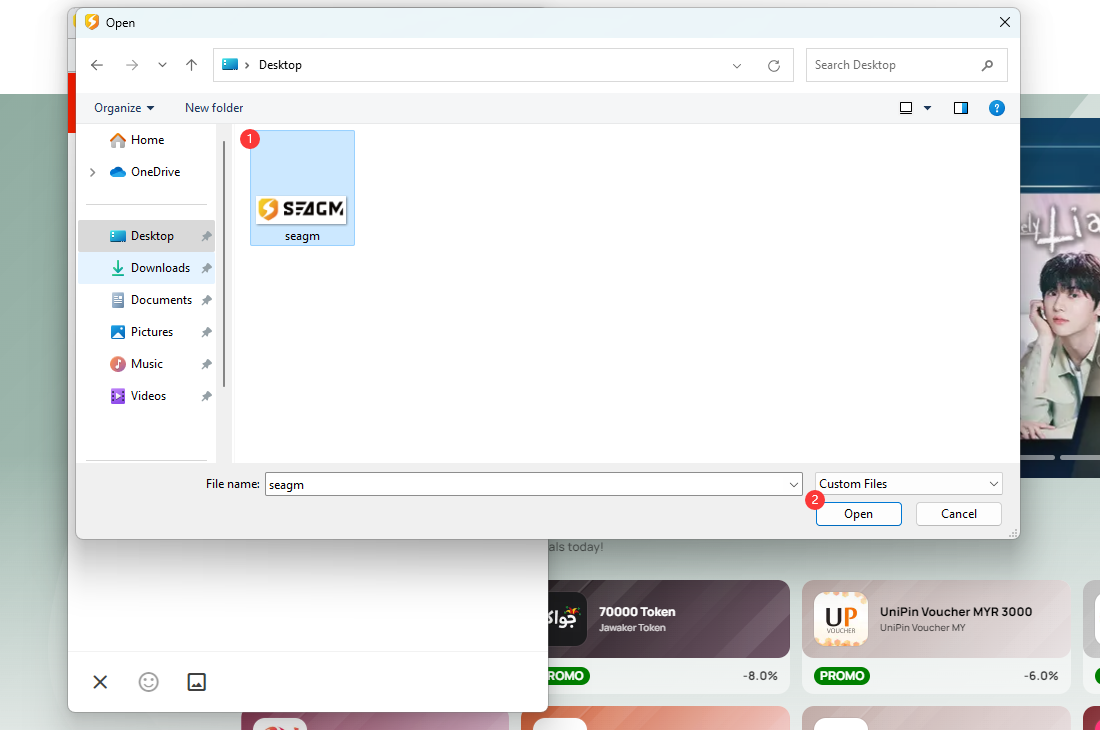The width and height of the screenshot is (1100, 730).
Task: Click the seagm file name label
Action: [x=302, y=236]
